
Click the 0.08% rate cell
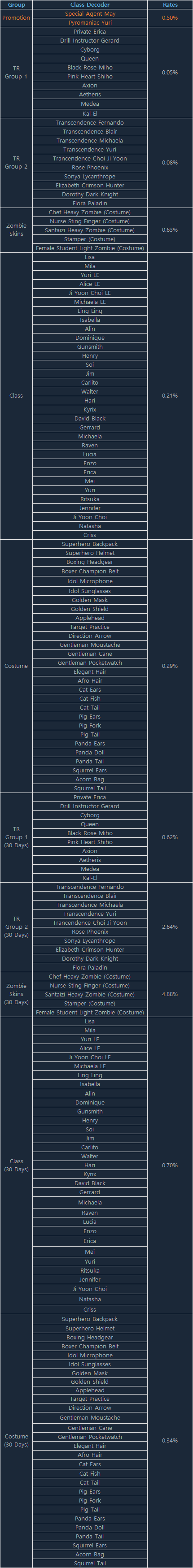[x=170, y=163]
